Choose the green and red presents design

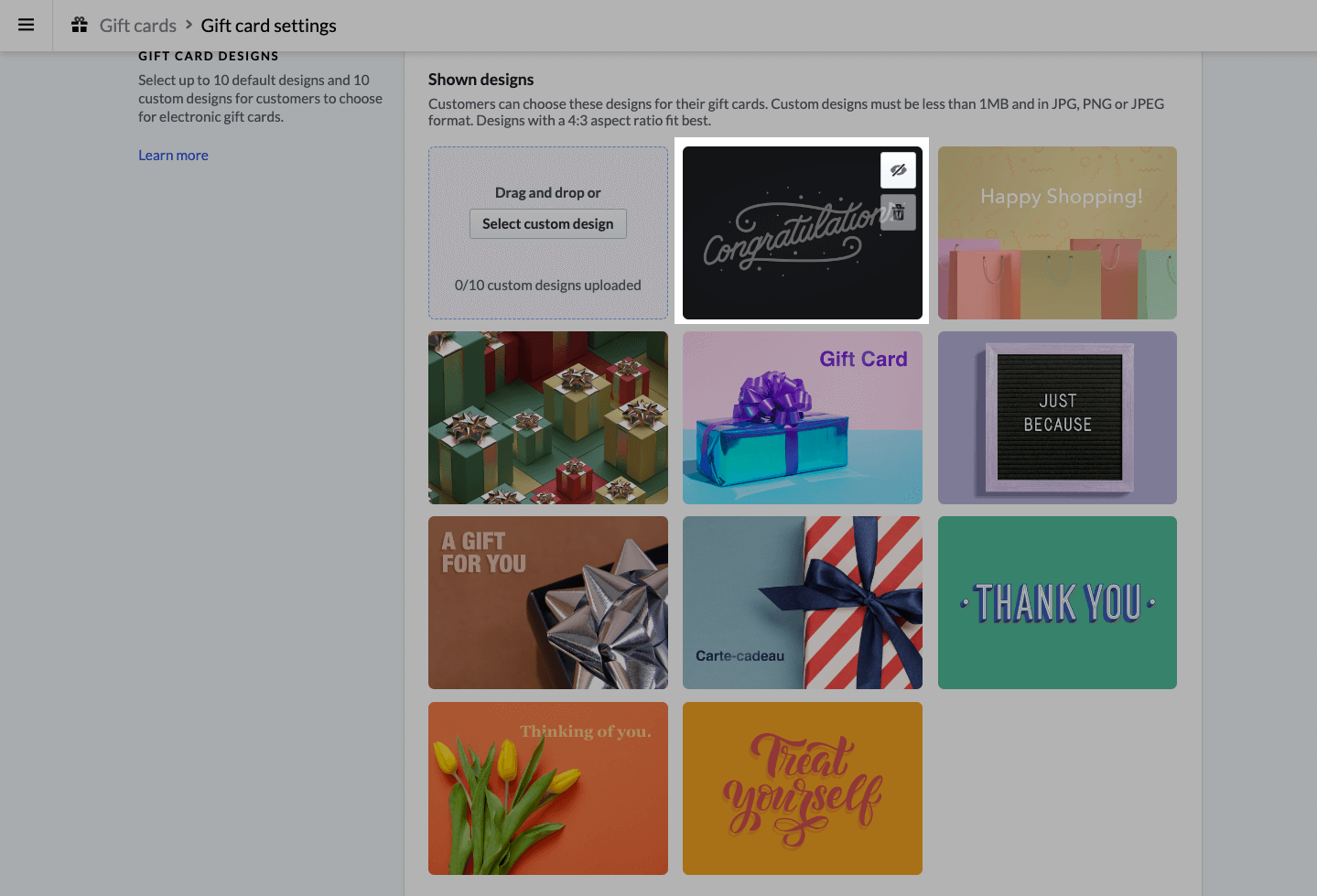pyautogui.click(x=547, y=418)
